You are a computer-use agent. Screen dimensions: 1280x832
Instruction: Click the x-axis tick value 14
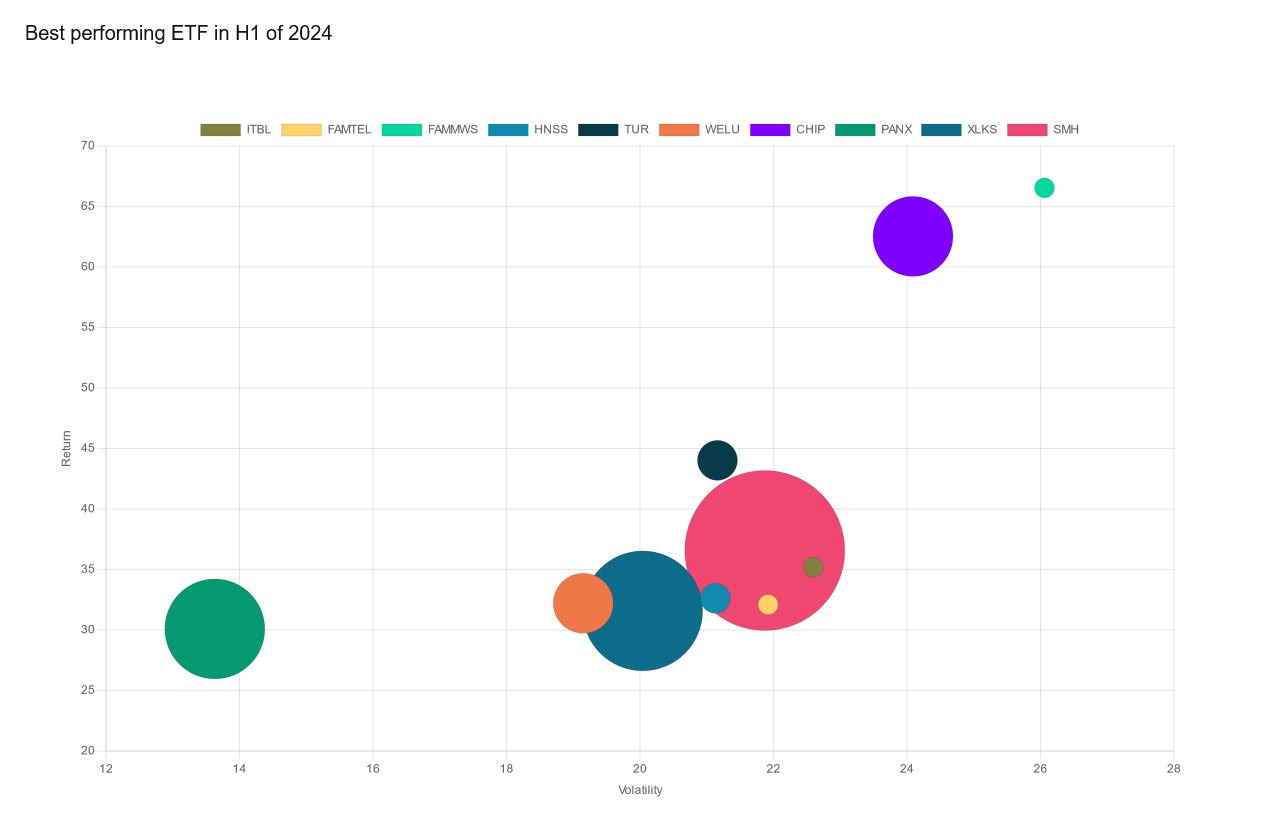(x=239, y=769)
